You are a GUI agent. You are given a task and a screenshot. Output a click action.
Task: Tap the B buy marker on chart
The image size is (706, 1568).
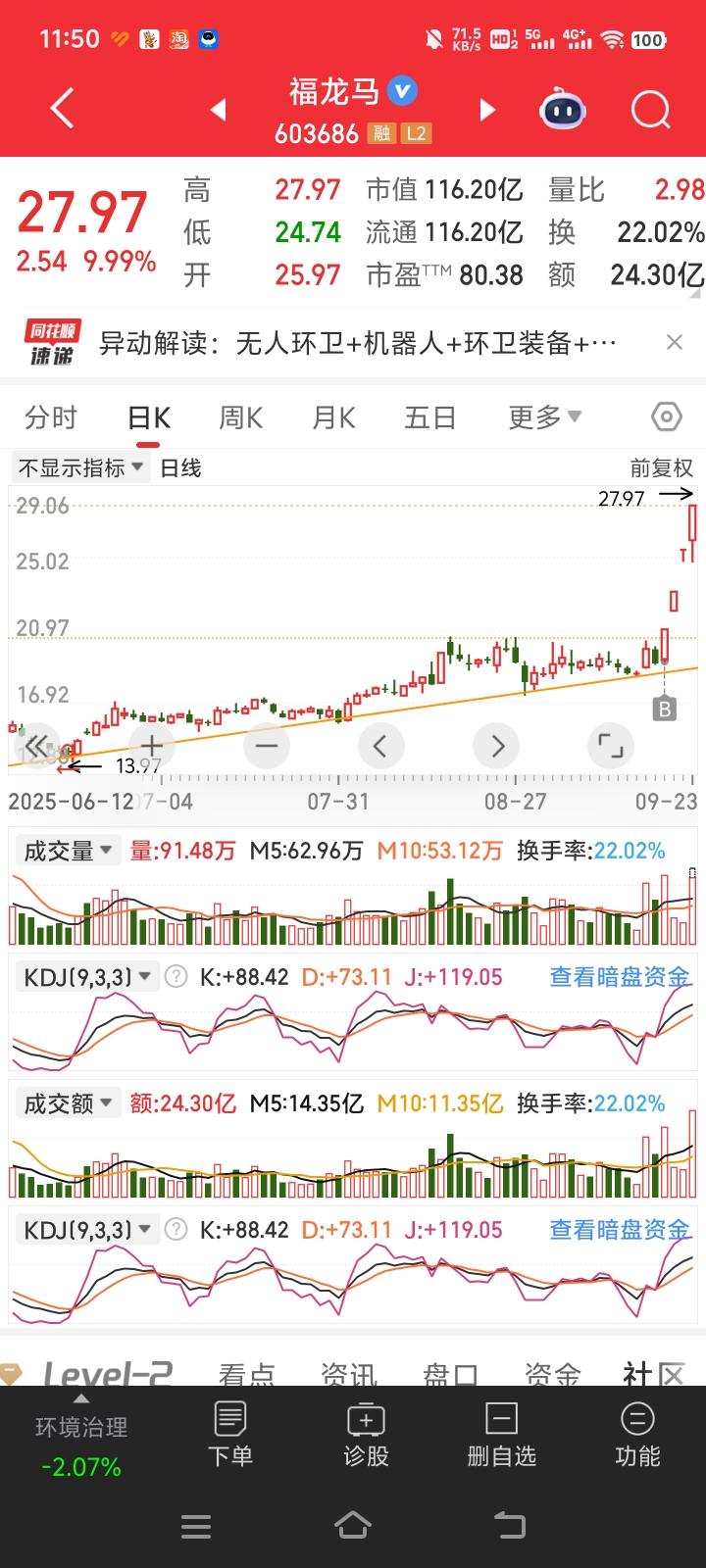point(665,709)
